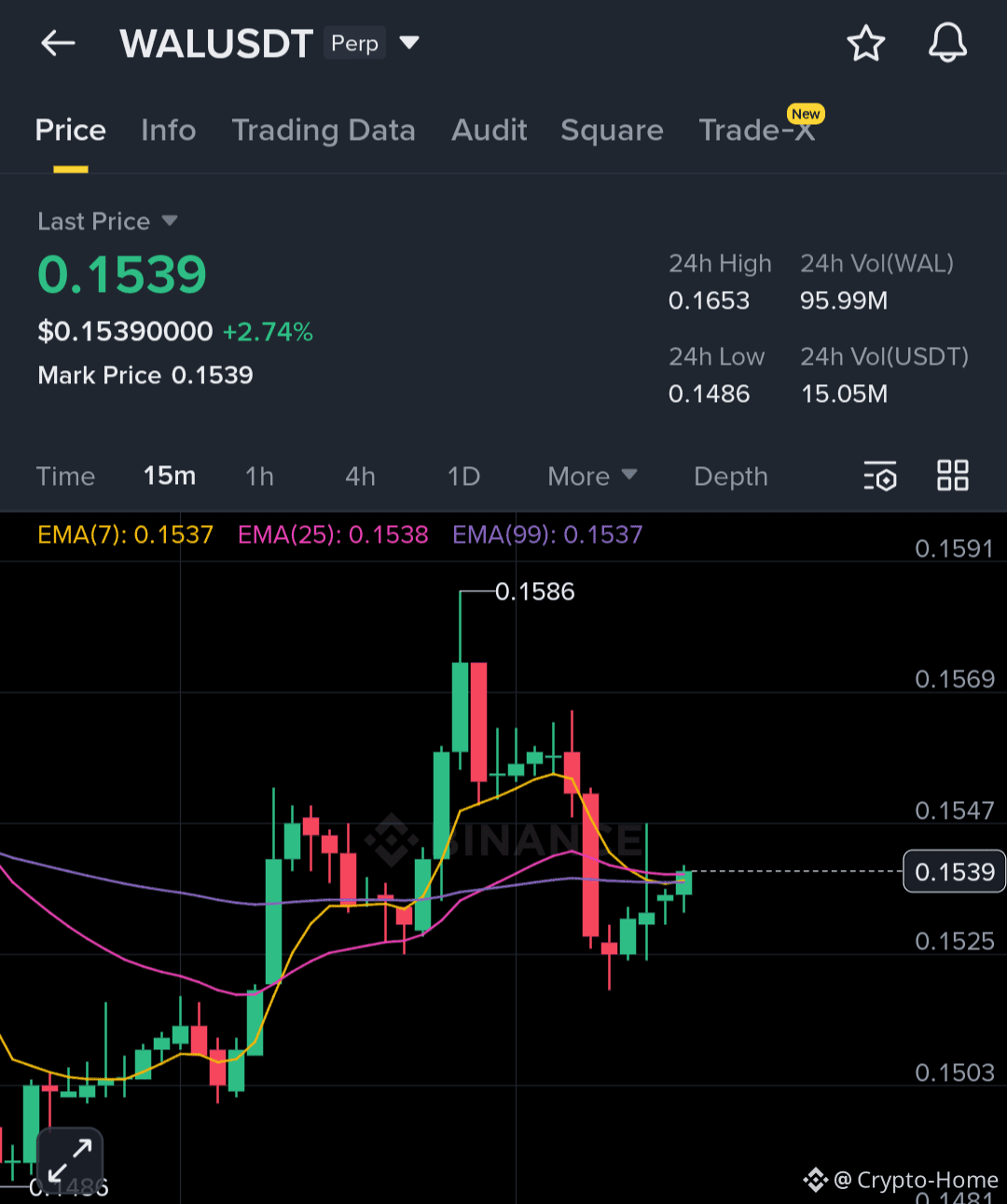
Task: Open the Trade-X tab marked New
Action: click(x=757, y=131)
